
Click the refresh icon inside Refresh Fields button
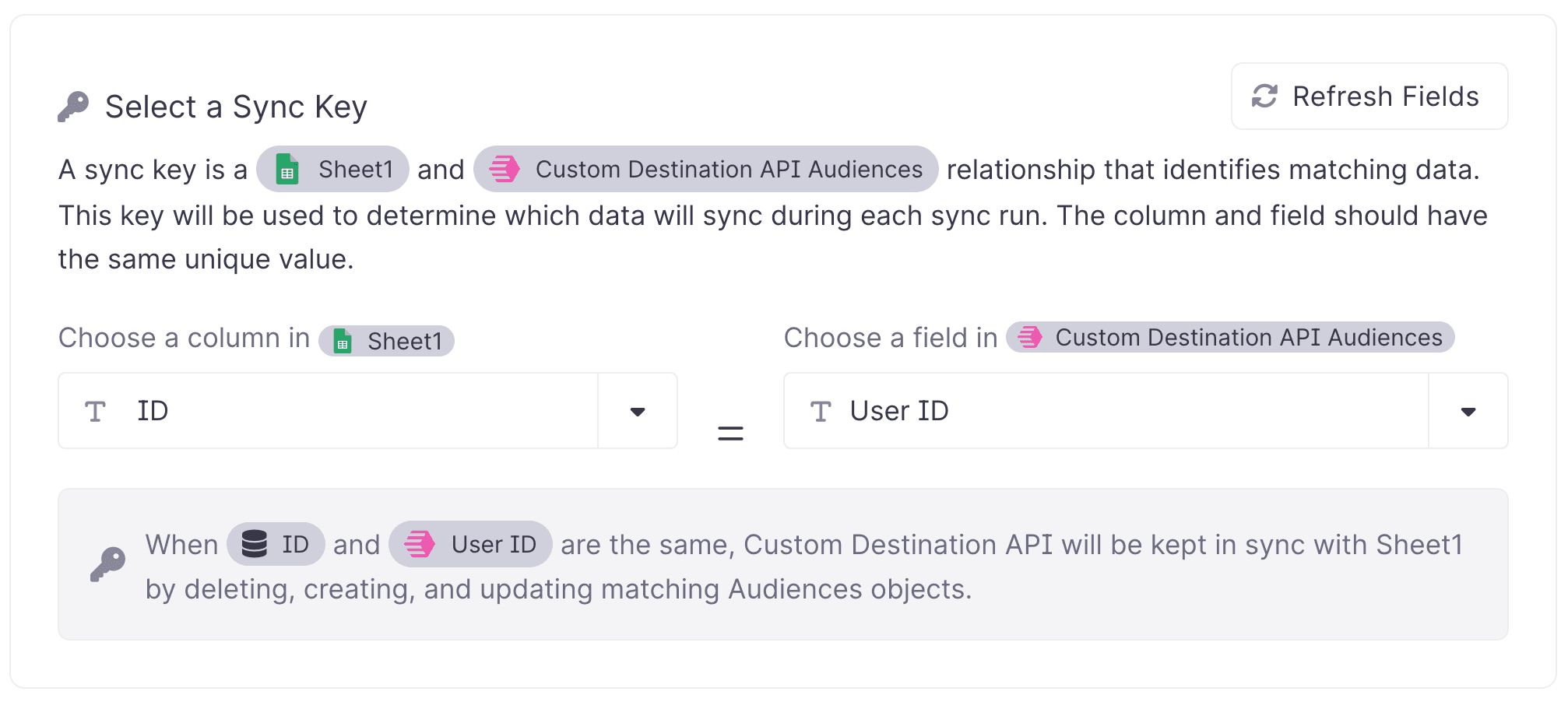click(x=1264, y=96)
